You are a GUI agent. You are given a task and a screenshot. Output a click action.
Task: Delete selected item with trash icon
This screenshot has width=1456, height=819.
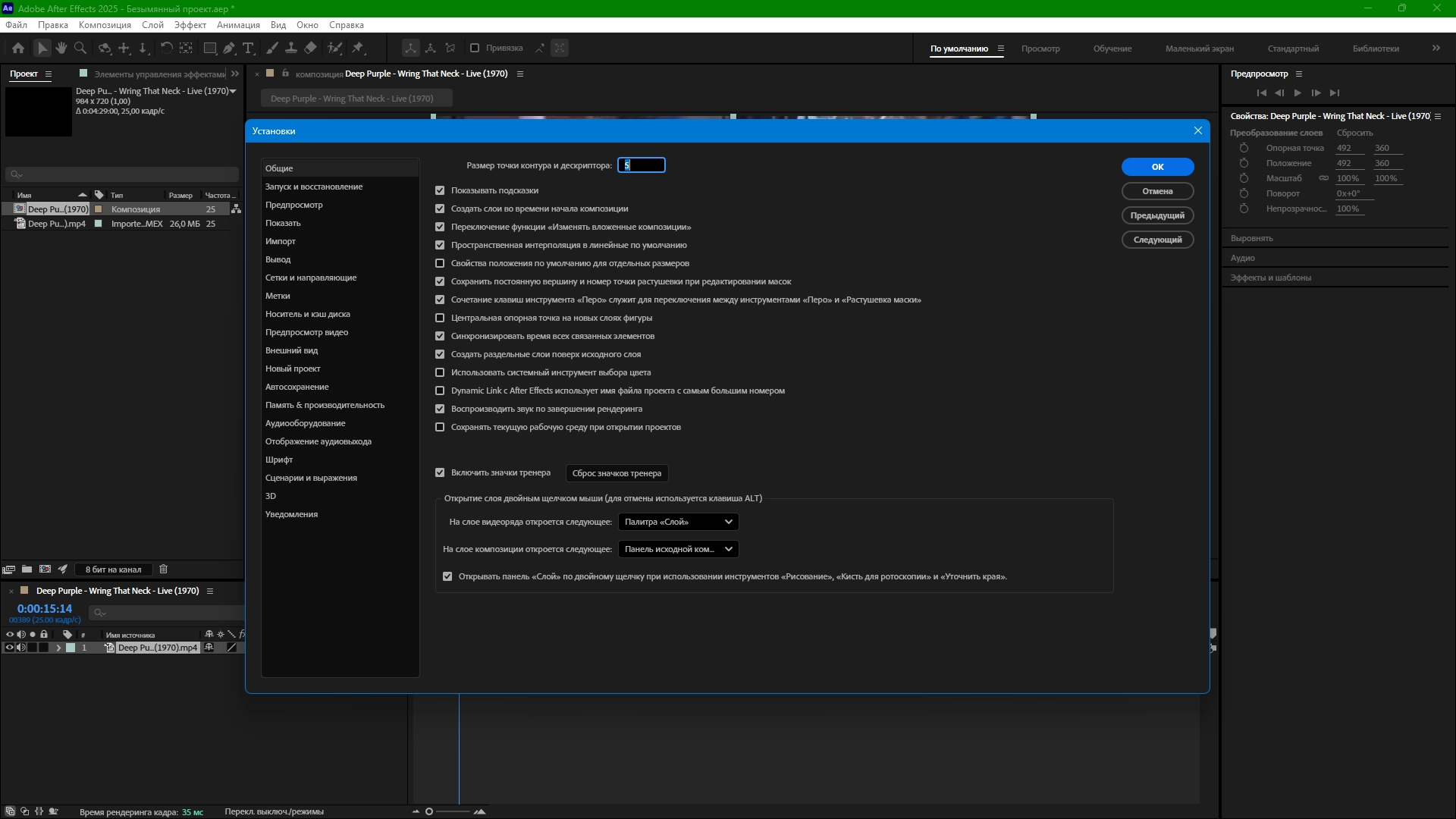point(163,570)
